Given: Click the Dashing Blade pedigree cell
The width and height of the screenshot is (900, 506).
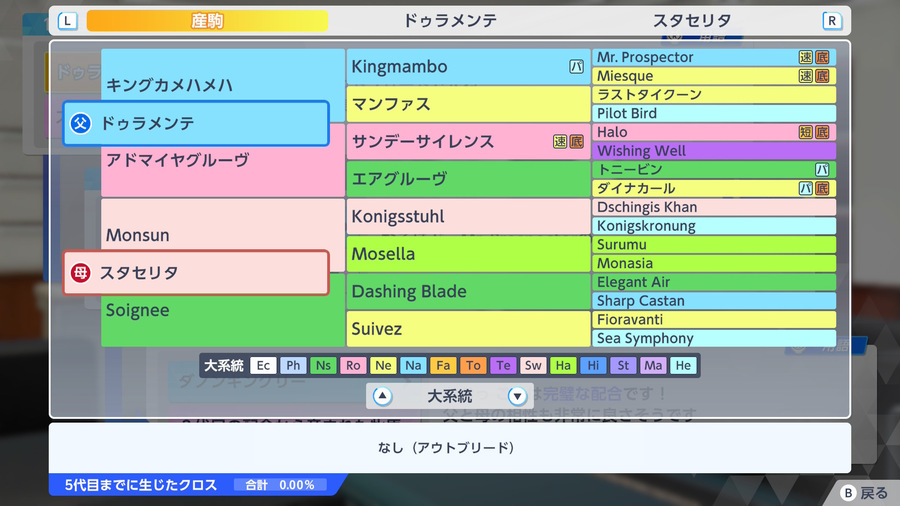Looking at the screenshot, I should coord(468,291).
